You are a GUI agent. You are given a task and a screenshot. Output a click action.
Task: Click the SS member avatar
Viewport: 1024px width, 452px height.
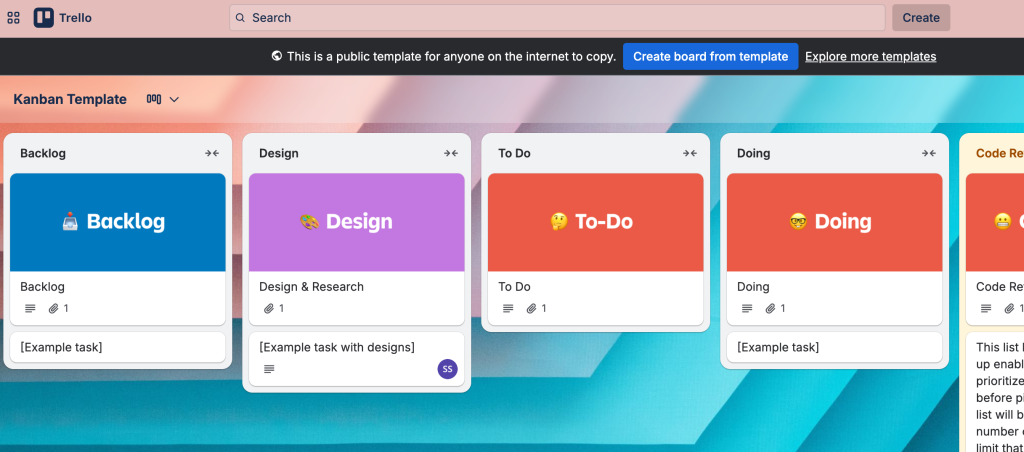point(447,369)
